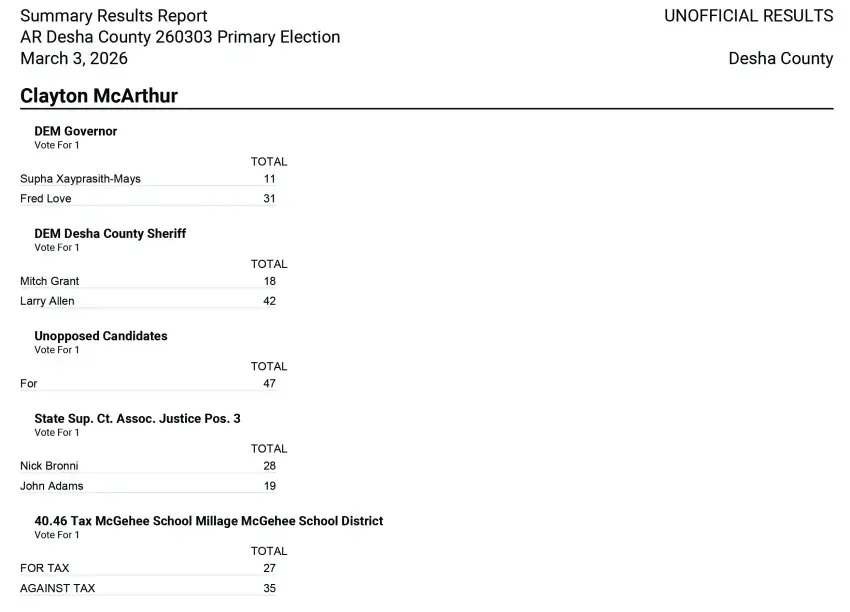This screenshot has height=612, width=850.
Task: Click the State Sup. Ct. Assoc. Justice heading
Action: [137, 418]
